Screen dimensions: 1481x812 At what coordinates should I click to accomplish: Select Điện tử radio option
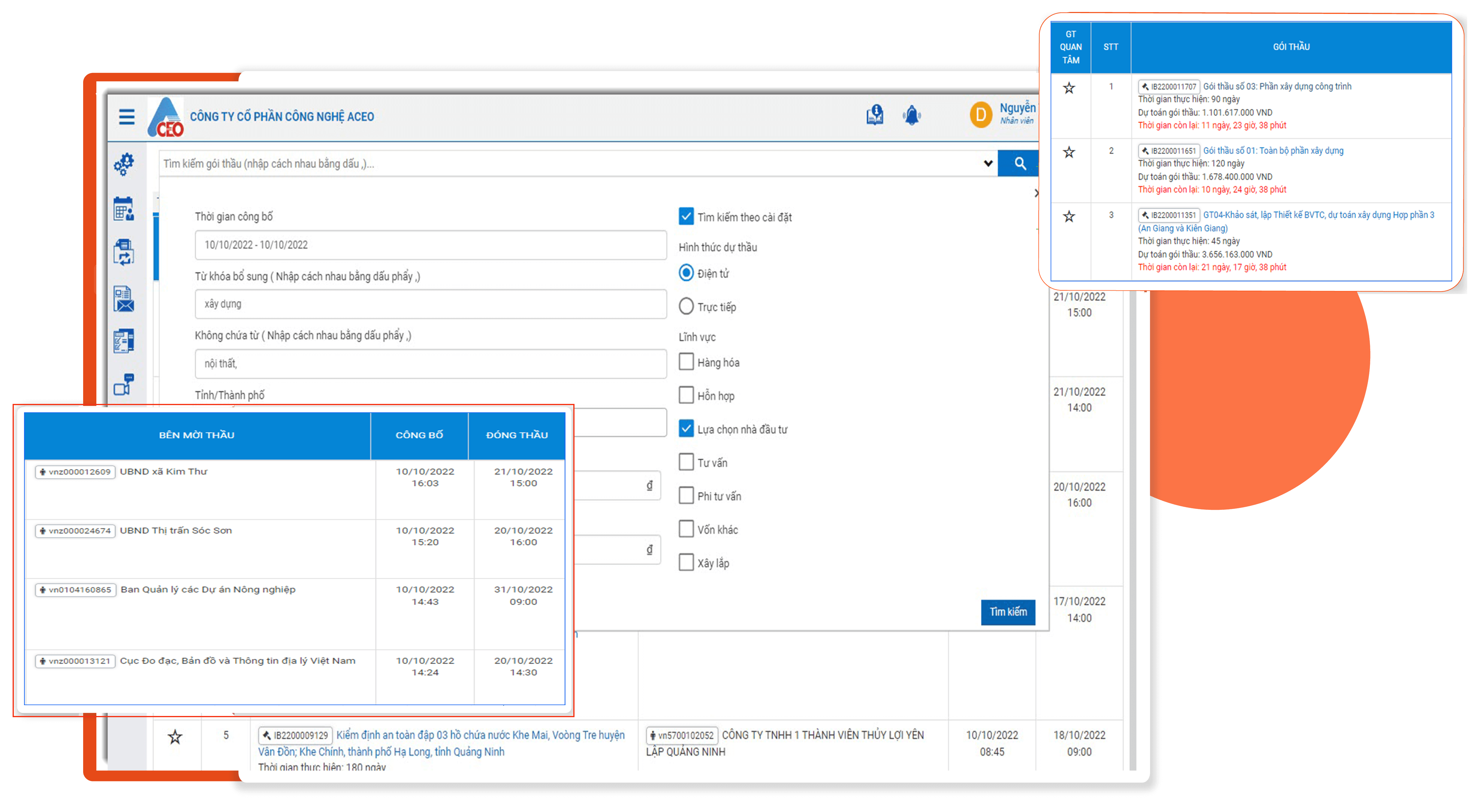coord(686,273)
